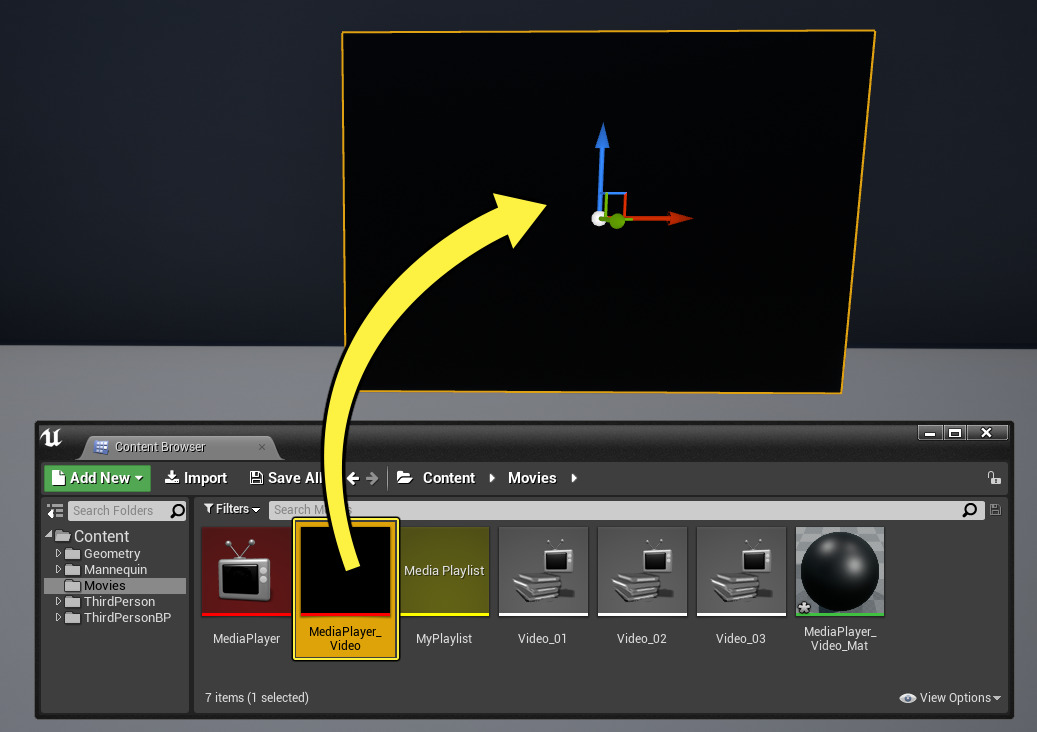1037x732 pixels.
Task: Click the Video_01 name label
Action: click(542, 639)
